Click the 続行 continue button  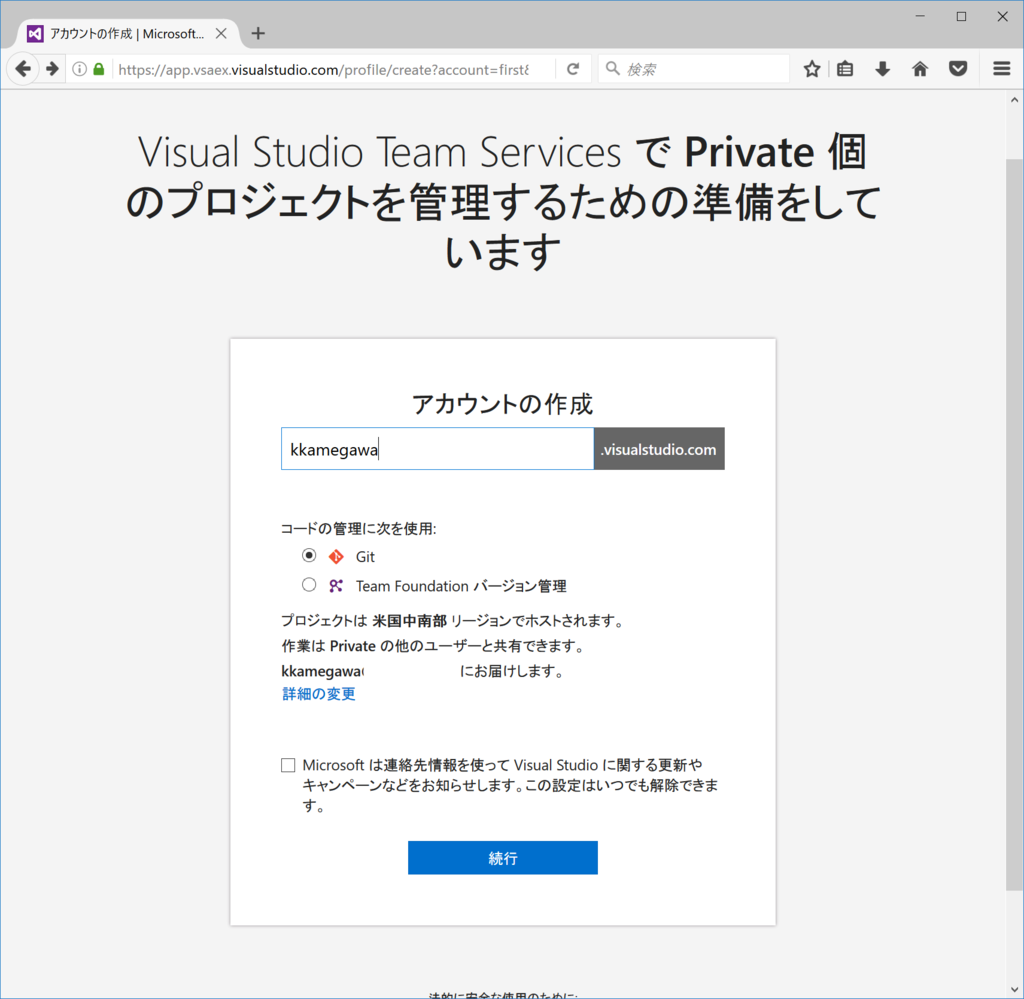pos(503,857)
